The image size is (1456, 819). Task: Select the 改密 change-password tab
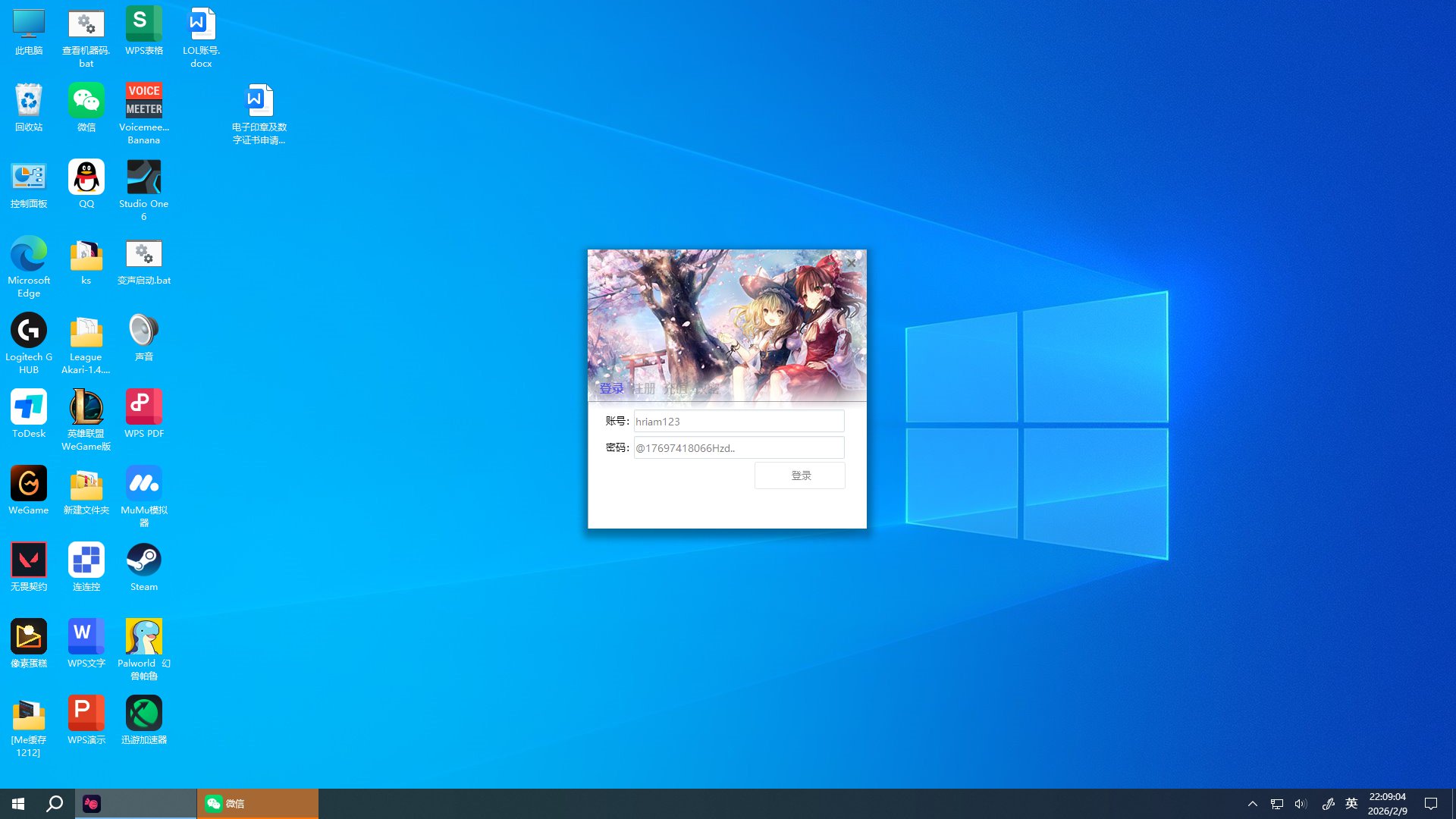(707, 388)
